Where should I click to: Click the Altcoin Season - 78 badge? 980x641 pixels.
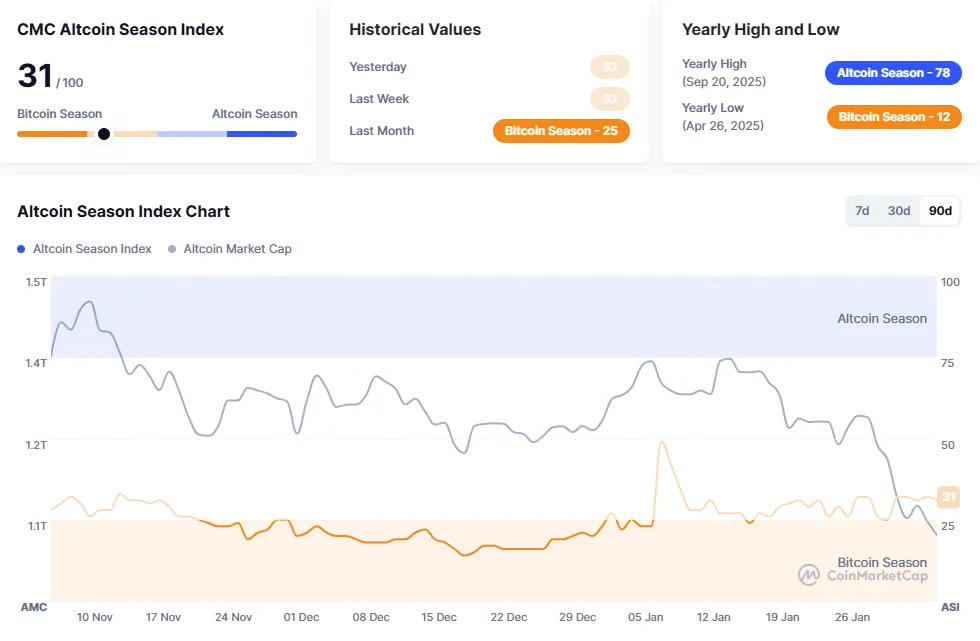893,73
